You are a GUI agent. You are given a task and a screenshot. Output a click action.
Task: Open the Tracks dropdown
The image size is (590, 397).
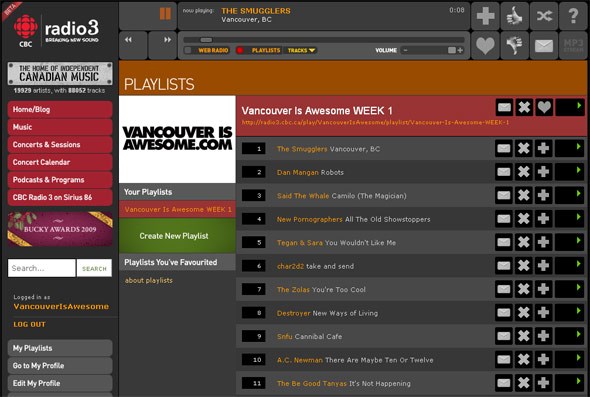point(301,50)
